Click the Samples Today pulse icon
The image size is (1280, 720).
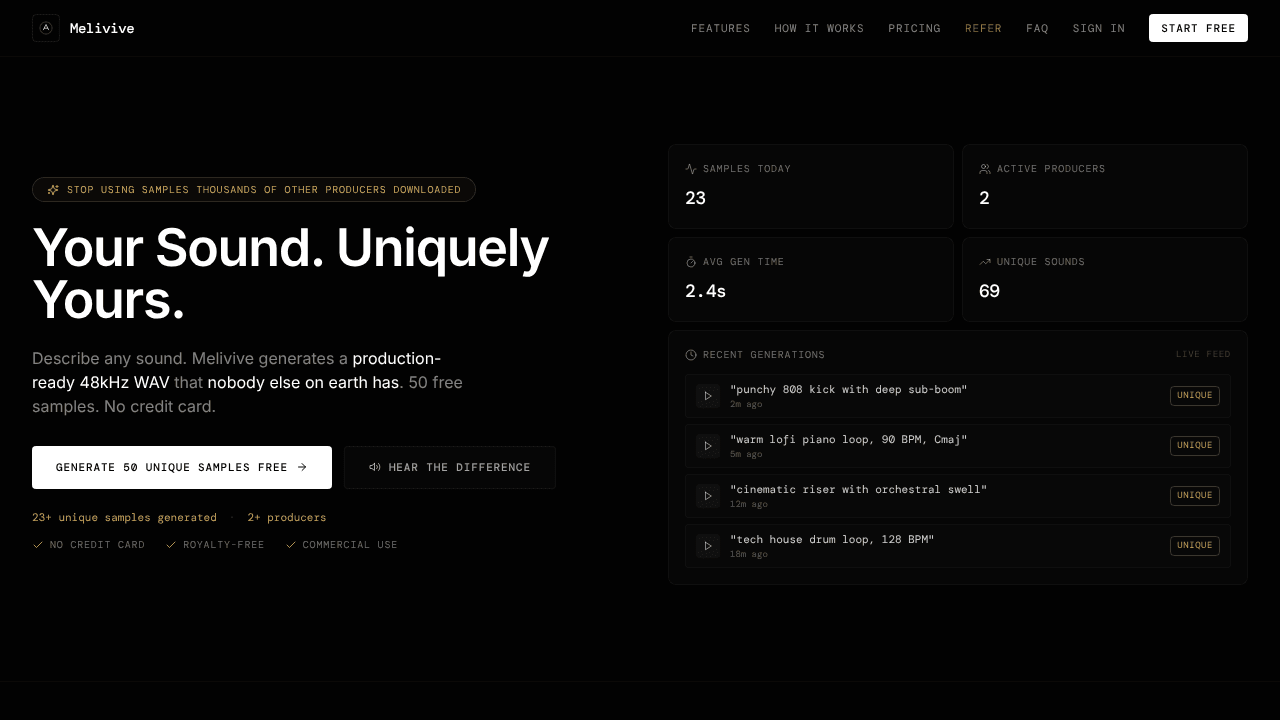[691, 169]
